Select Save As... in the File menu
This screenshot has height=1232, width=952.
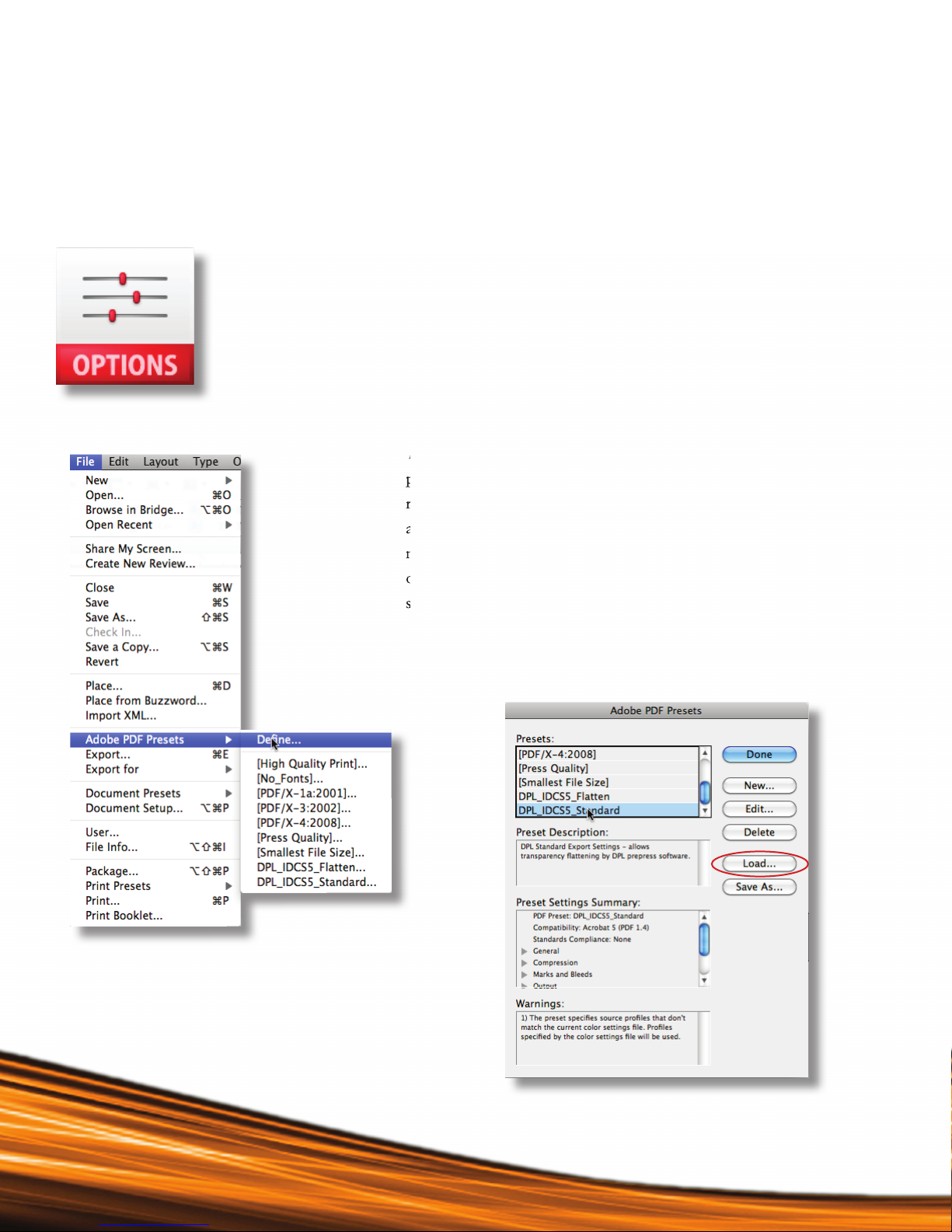pyautogui.click(x=155, y=617)
